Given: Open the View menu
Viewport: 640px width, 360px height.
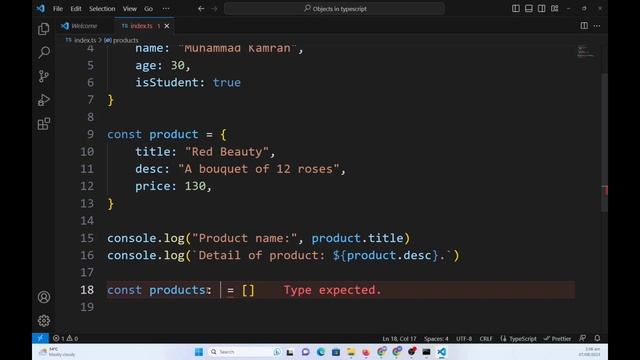Looking at the screenshot, I should (x=129, y=9).
